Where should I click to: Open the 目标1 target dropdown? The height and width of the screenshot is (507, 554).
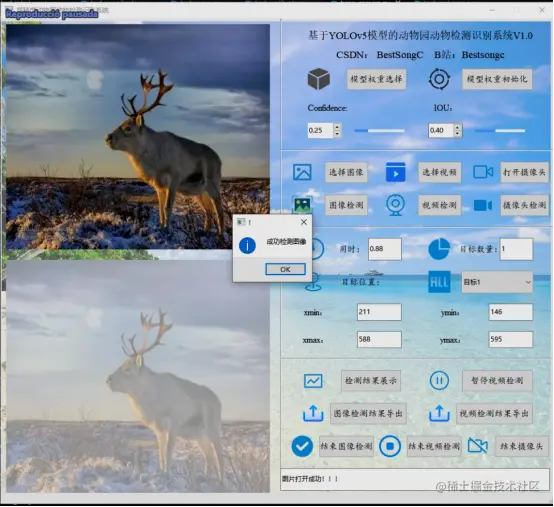point(497,282)
